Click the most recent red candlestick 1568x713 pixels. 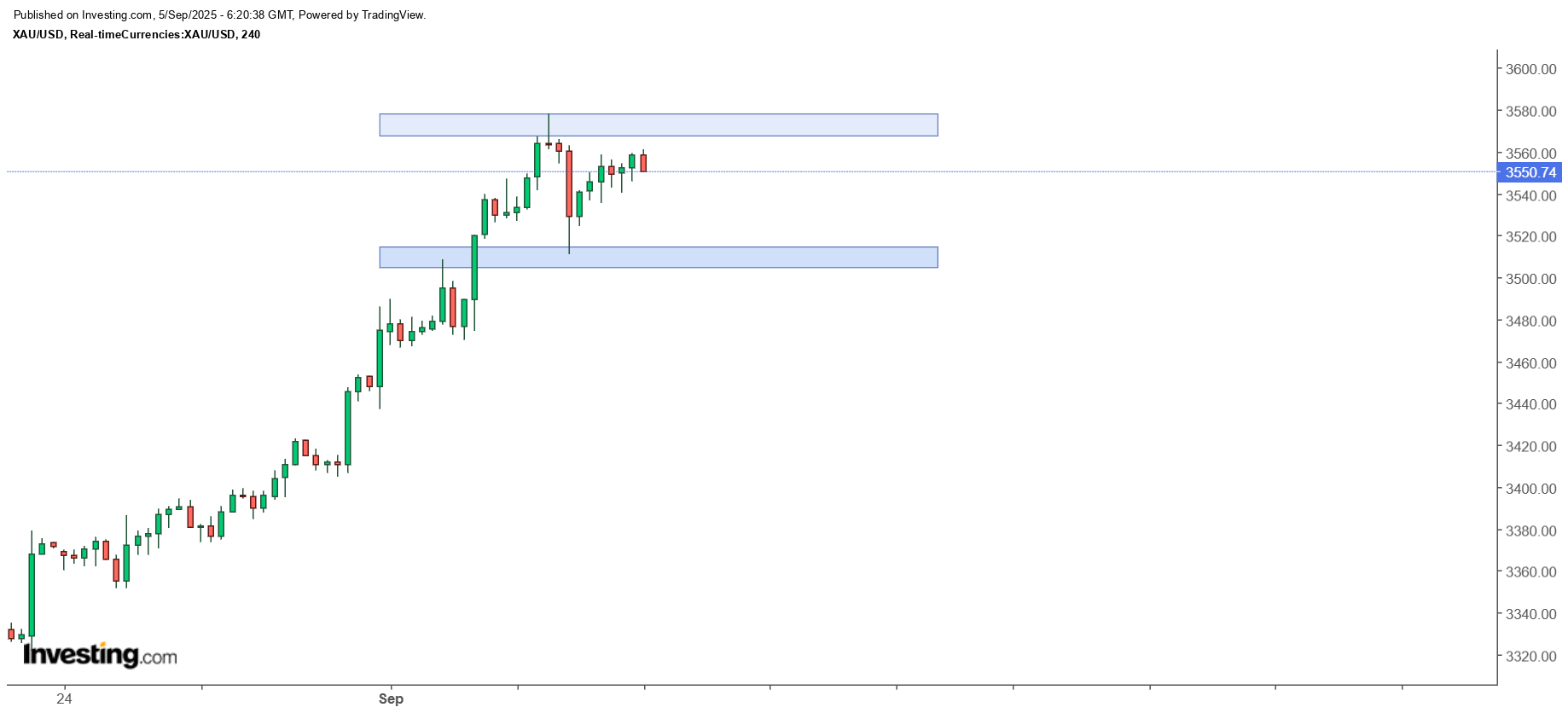[643, 163]
